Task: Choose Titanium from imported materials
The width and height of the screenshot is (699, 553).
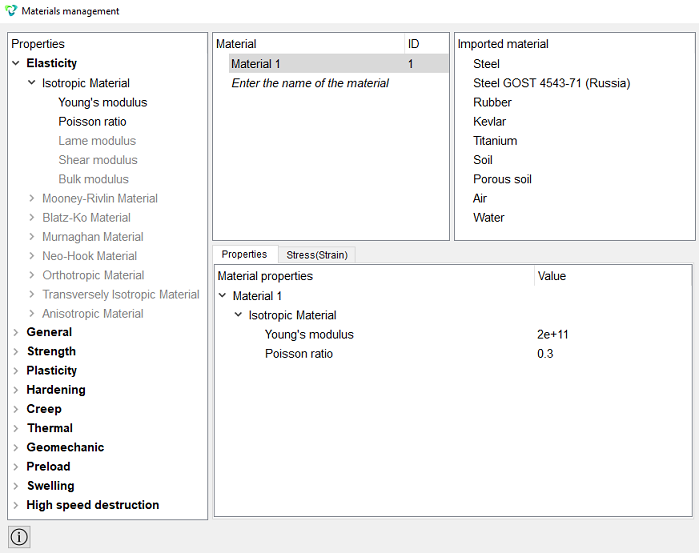Action: coord(495,140)
